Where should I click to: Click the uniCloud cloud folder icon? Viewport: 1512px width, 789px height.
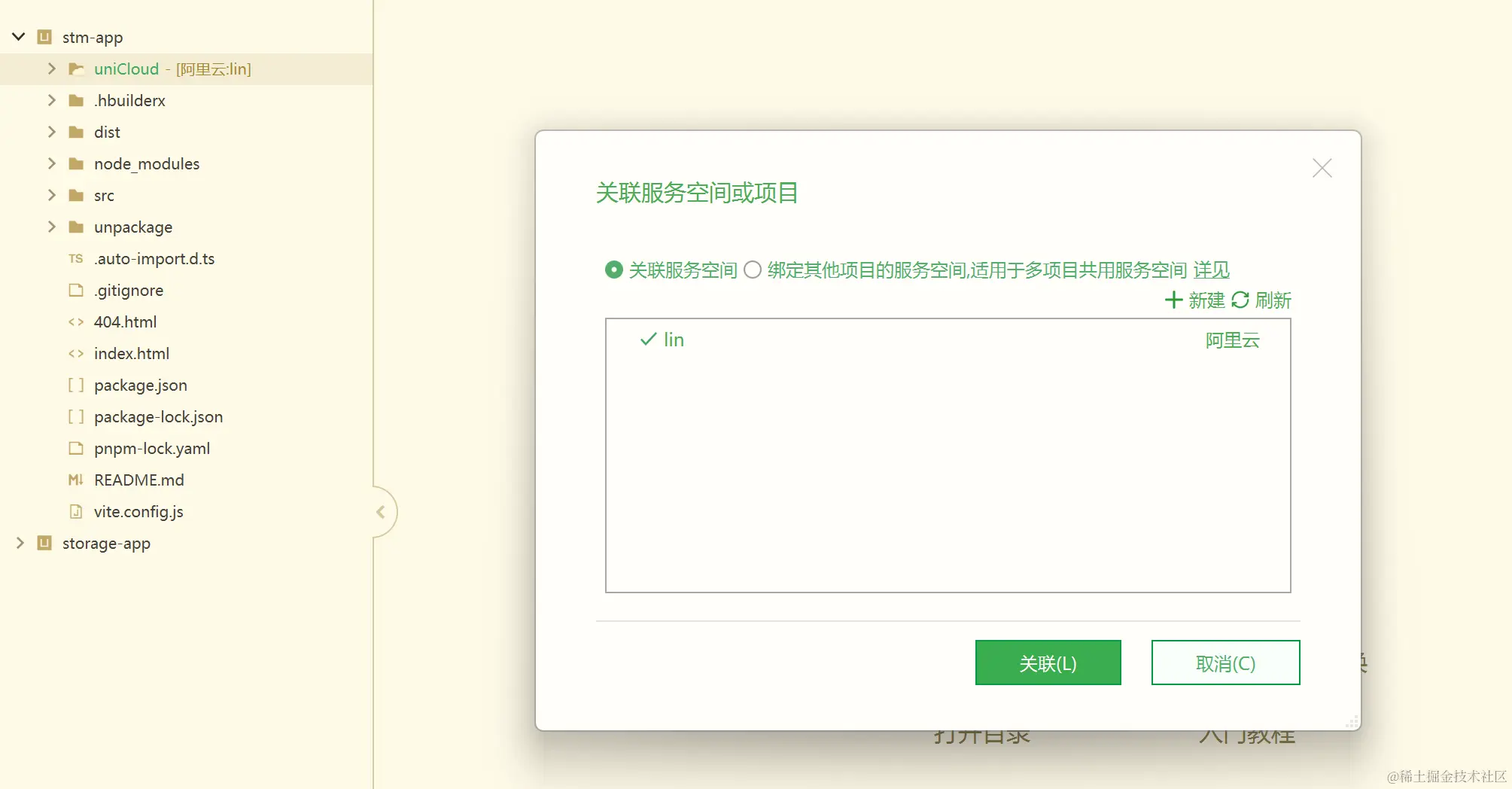(x=76, y=69)
